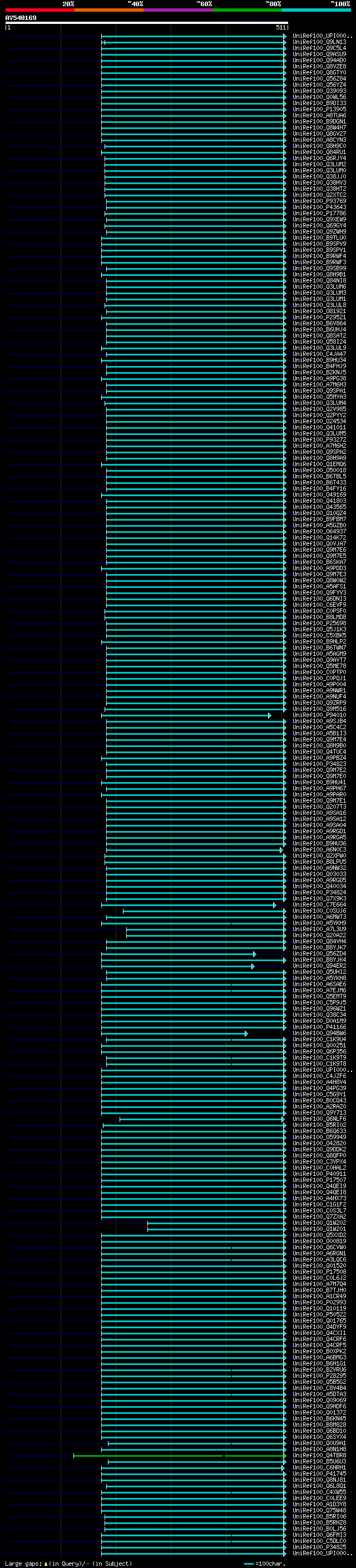Click UniRef100_P43643 label
356x1568 pixels.
coord(319,207)
